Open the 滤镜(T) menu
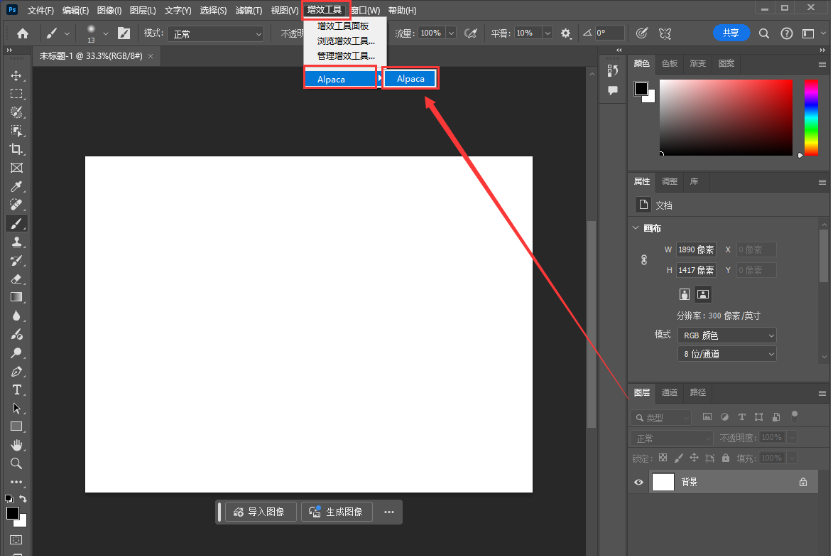 [x=249, y=10]
